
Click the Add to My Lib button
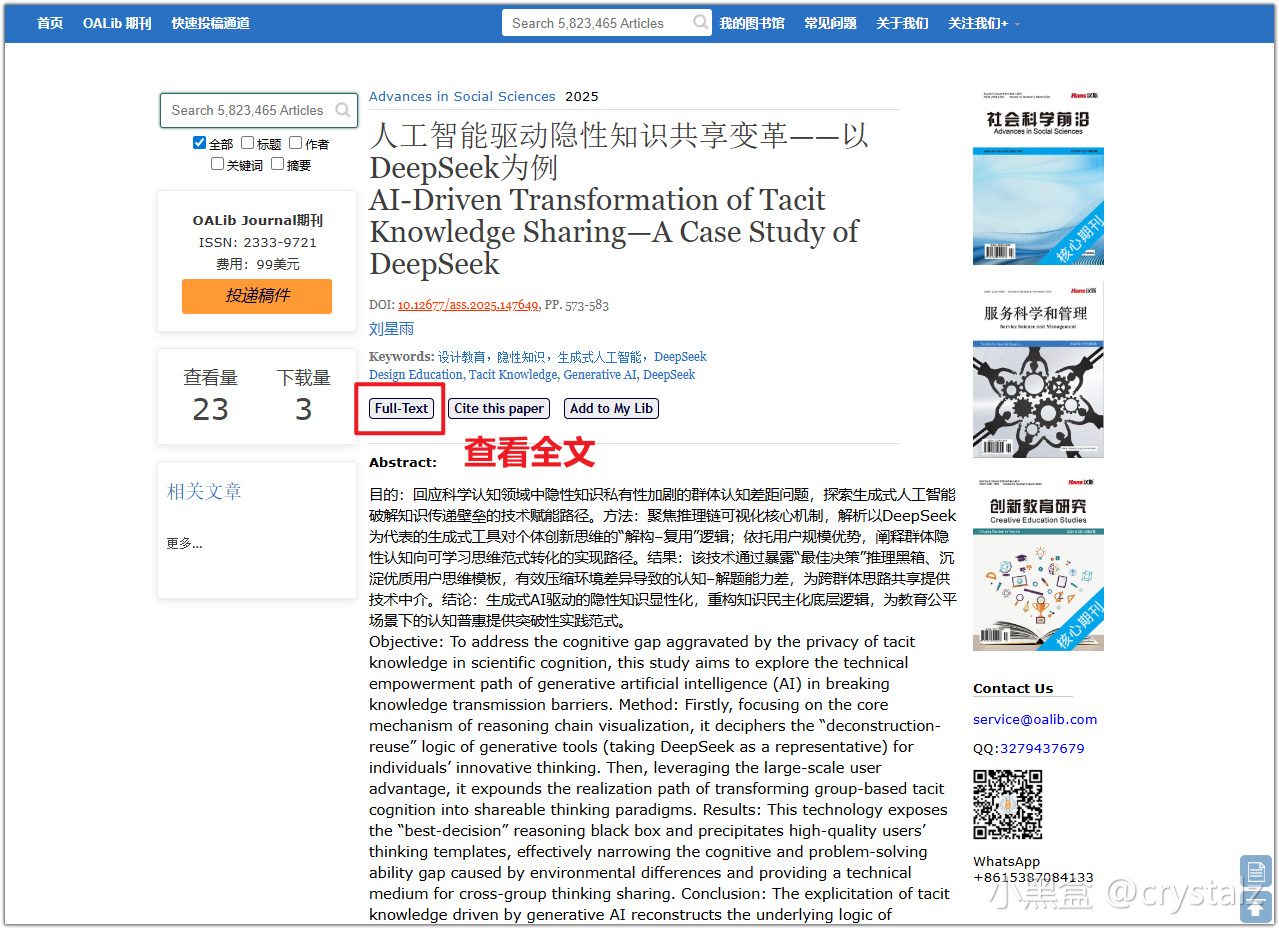(611, 408)
